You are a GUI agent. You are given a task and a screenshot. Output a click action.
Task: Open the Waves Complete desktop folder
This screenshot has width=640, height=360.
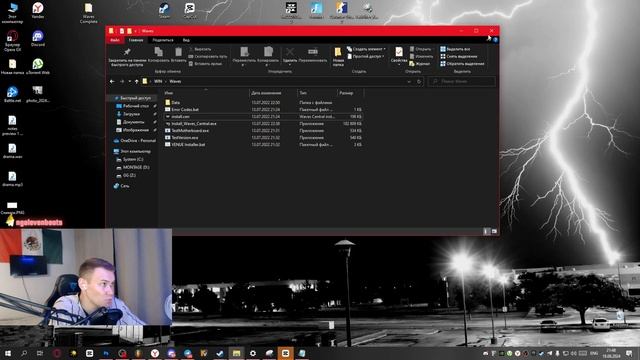[88, 13]
